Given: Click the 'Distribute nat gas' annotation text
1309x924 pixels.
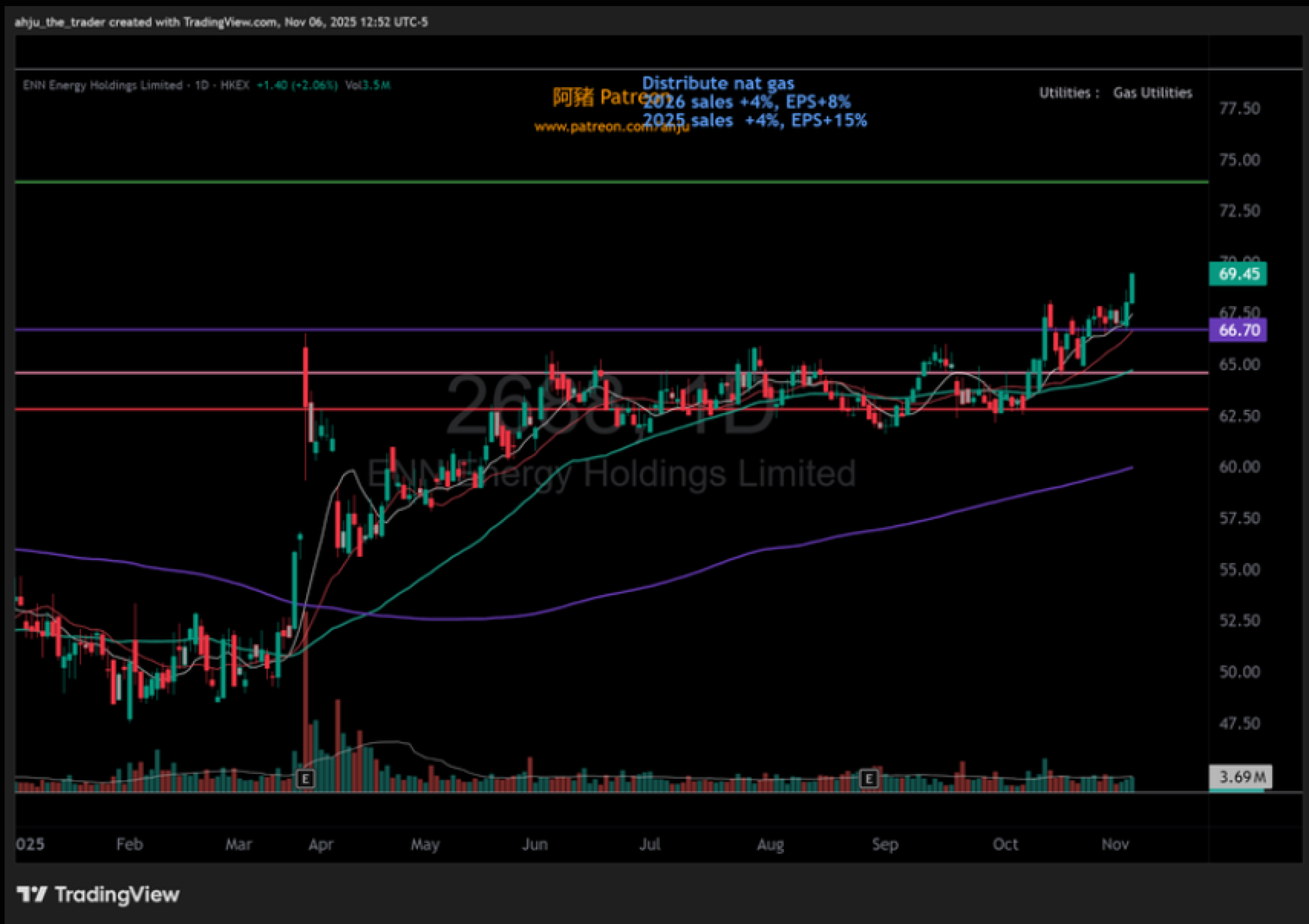Looking at the screenshot, I should pyautogui.click(x=718, y=83).
